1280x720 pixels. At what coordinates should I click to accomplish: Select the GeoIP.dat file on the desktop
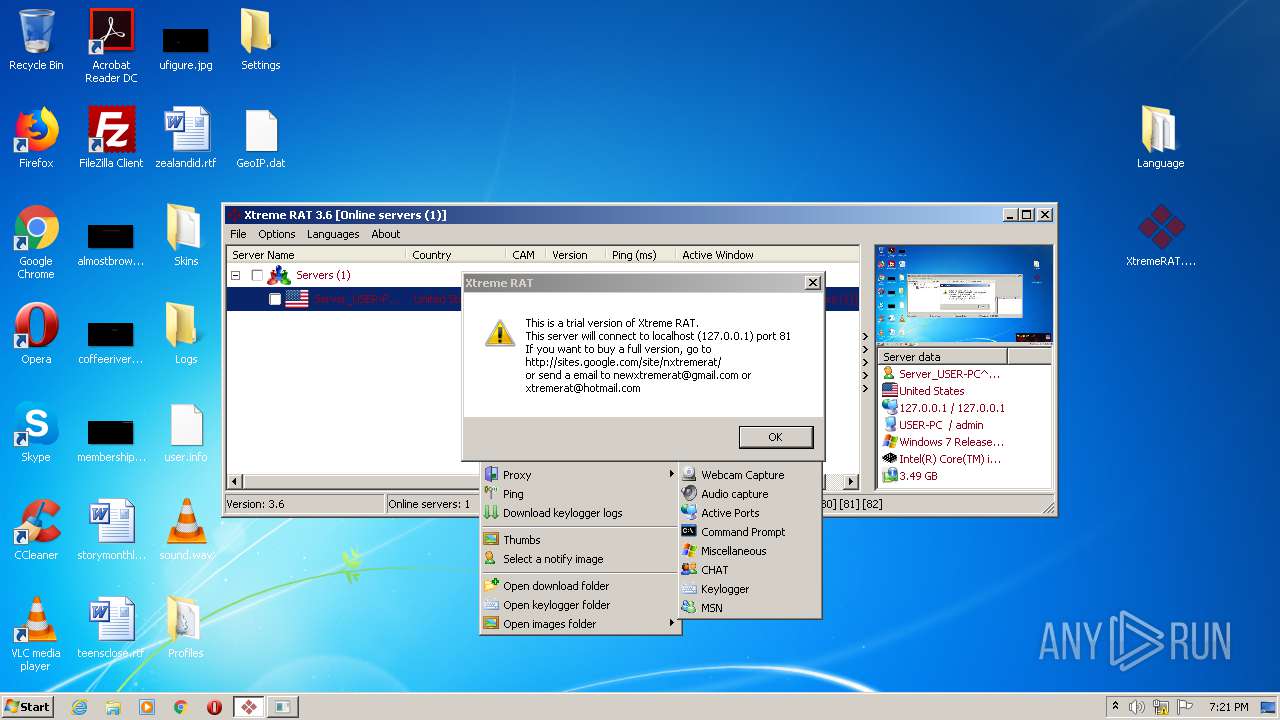[260, 139]
